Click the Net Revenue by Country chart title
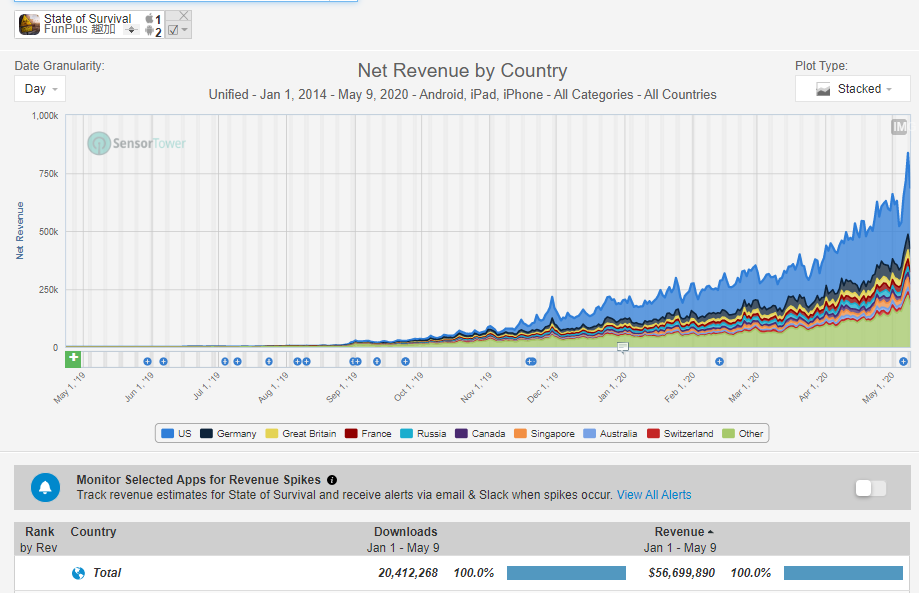Viewport: 919px width, 593px height. [462, 70]
